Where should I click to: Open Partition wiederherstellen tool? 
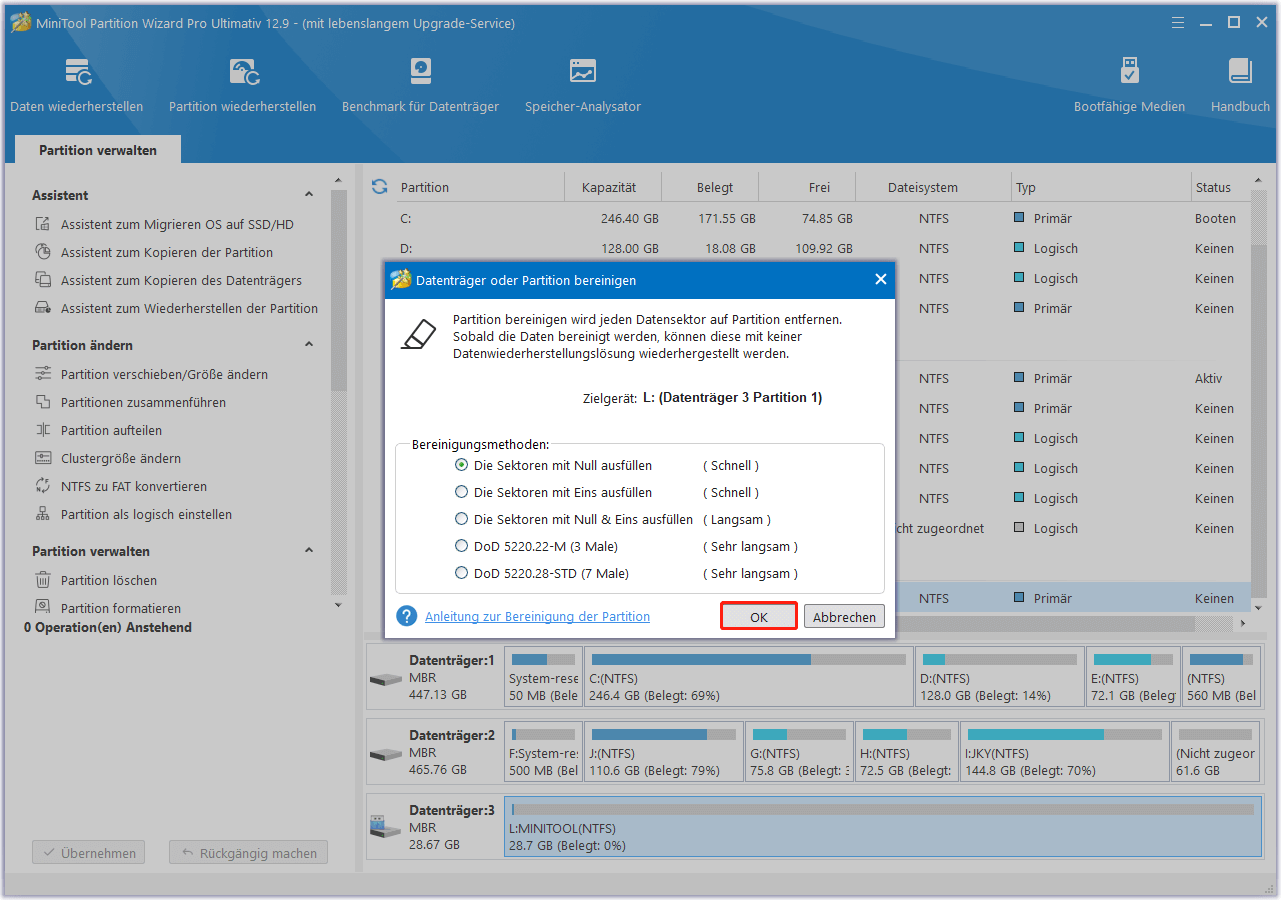243,86
